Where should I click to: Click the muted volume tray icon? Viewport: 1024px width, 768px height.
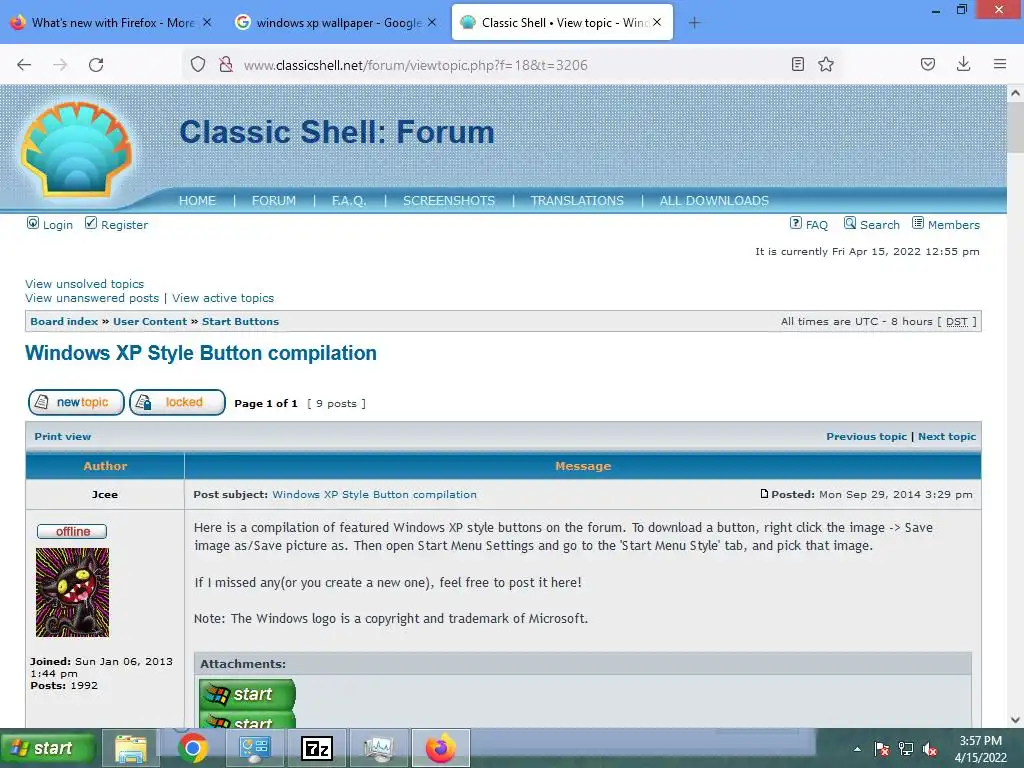click(929, 749)
